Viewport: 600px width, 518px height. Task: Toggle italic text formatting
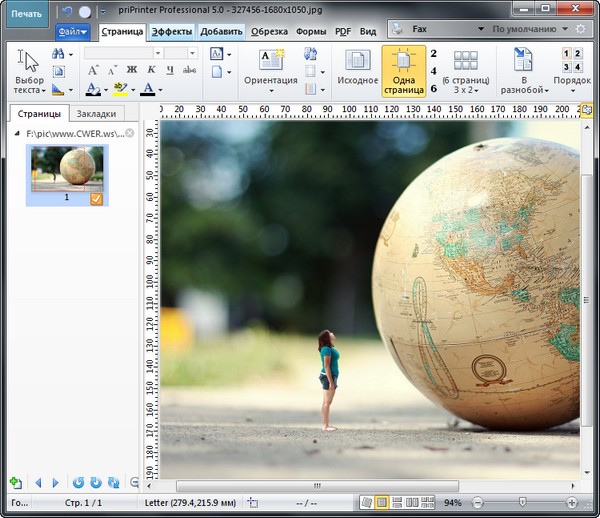(152, 70)
